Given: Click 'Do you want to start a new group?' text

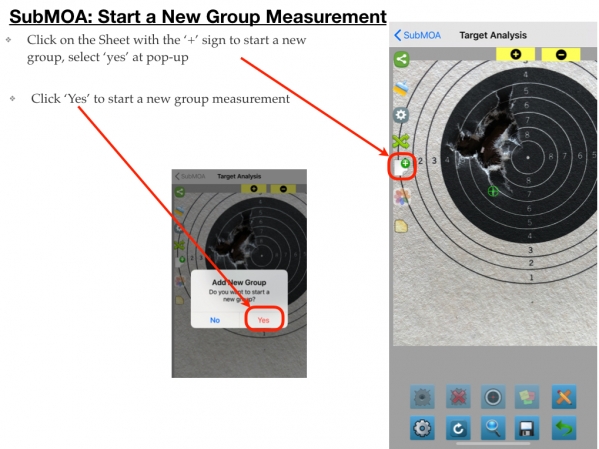Looking at the screenshot, I should [239, 295].
